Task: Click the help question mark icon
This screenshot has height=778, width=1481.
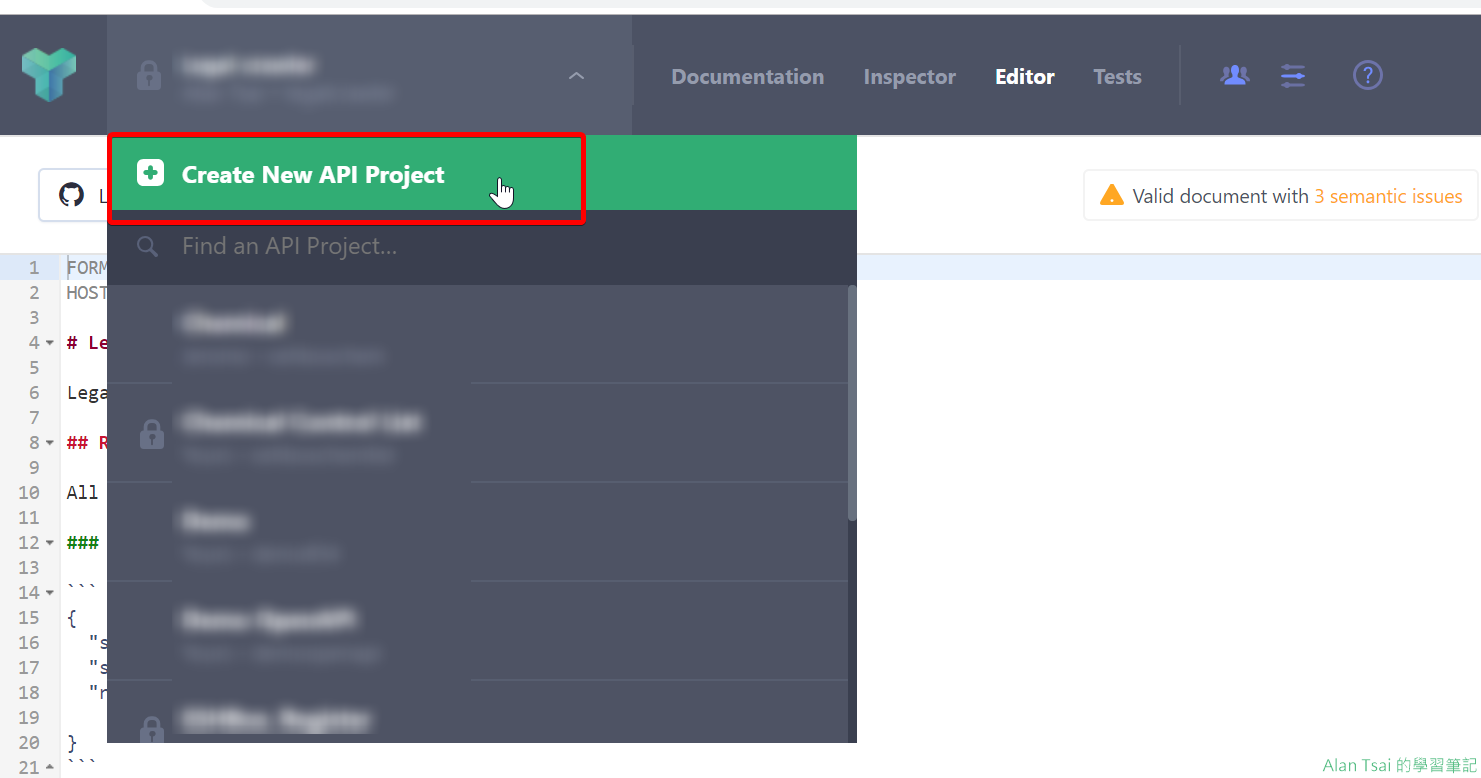Action: [1367, 75]
